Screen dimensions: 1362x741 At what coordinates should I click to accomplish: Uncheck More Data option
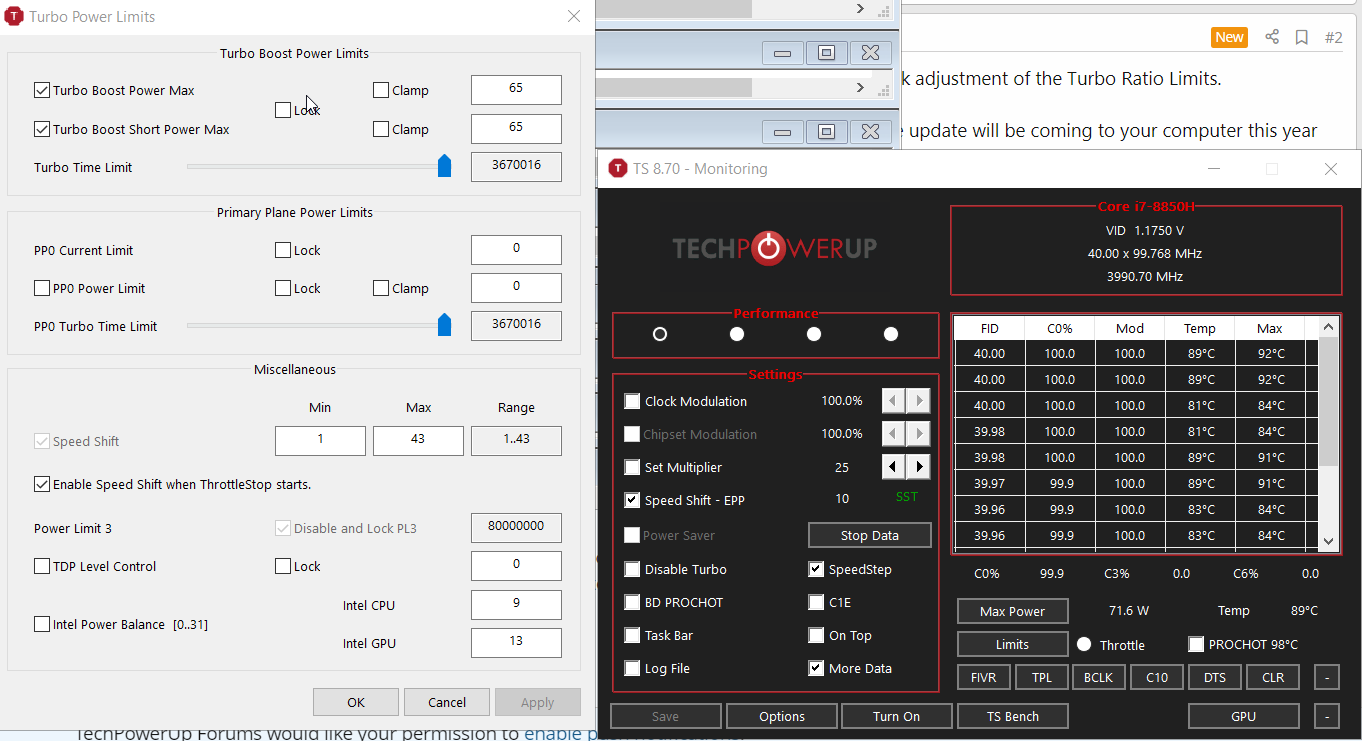[816, 668]
